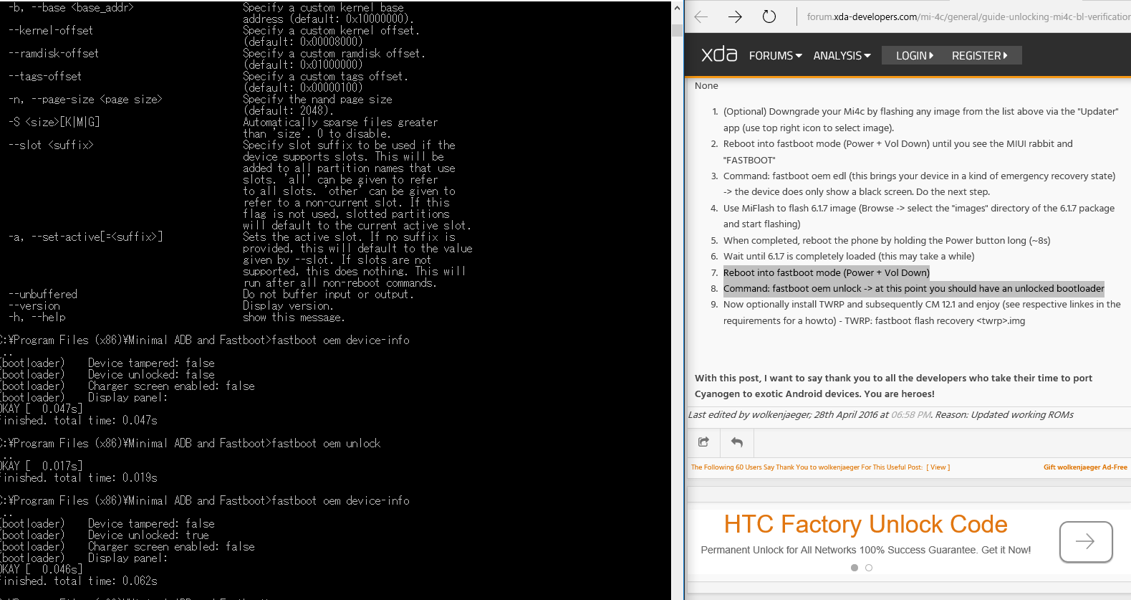
Task: Select step 7 'Reboot into fastboot mode' text
Action: coord(826,273)
